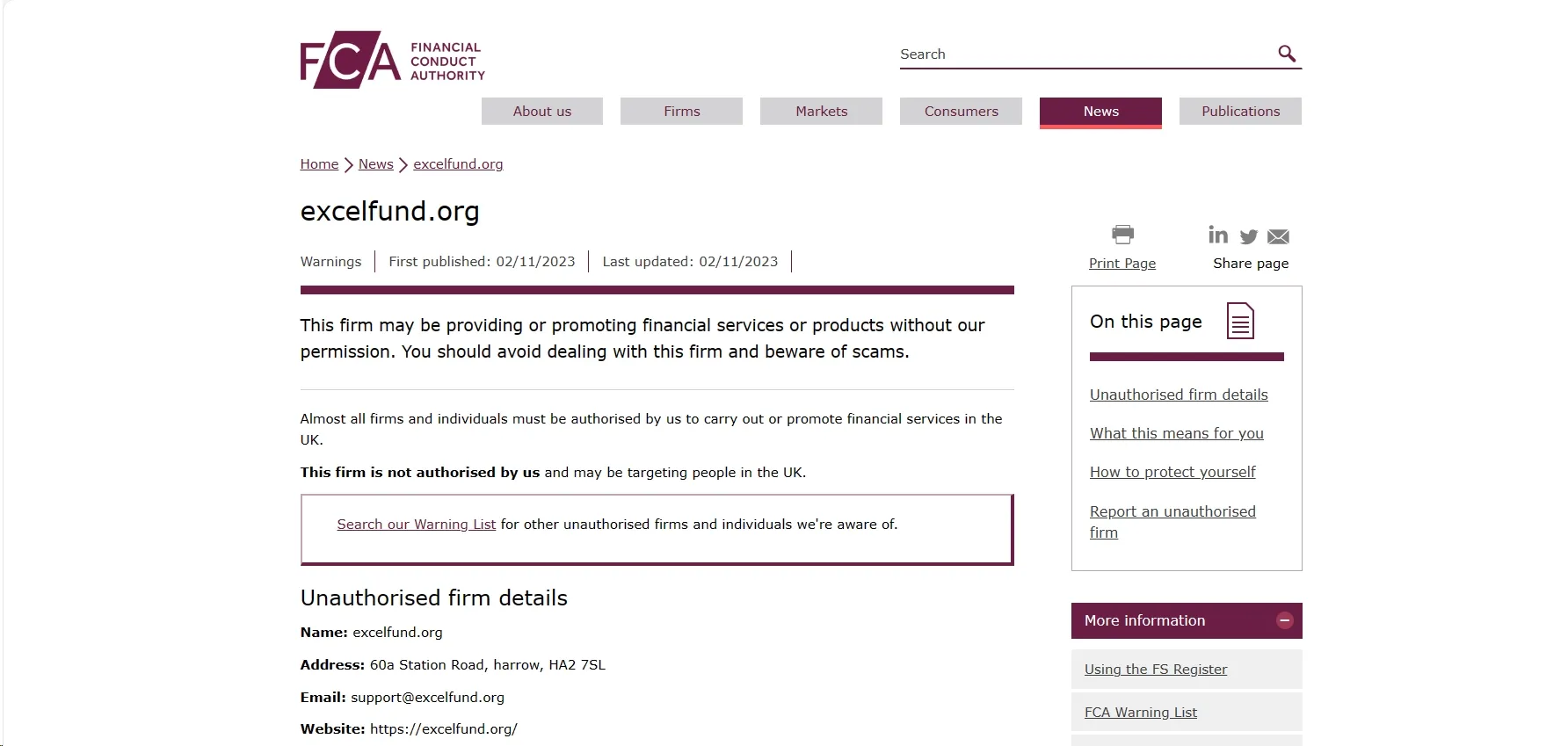Go to Home breadcrumb link

click(319, 164)
